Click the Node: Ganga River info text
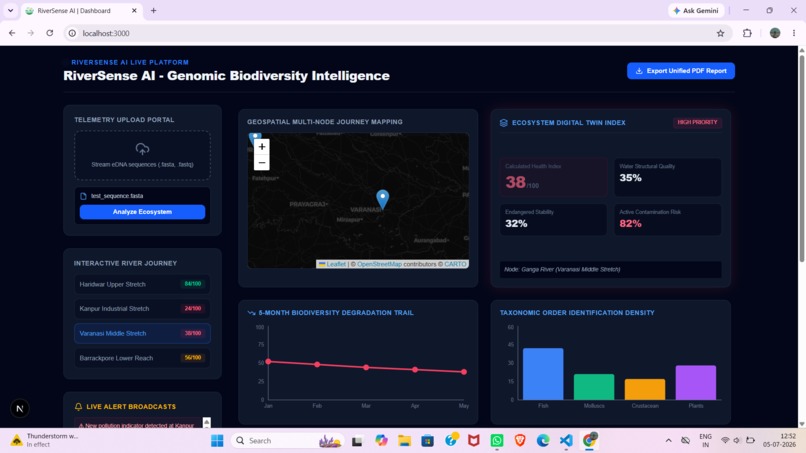Screen dimensions: 806x453 click(562, 269)
